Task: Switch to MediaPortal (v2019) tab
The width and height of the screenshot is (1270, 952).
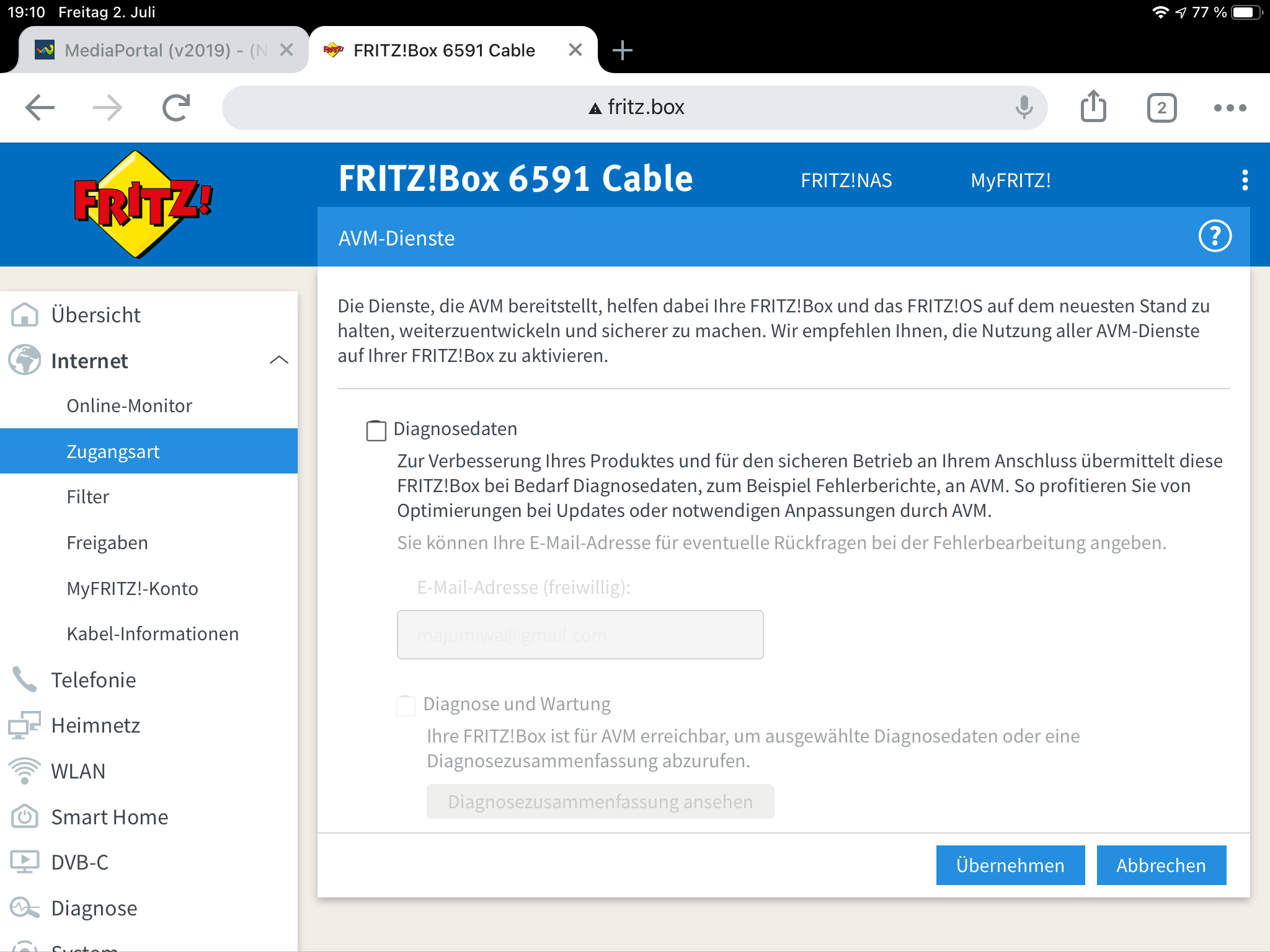Action: (164, 50)
